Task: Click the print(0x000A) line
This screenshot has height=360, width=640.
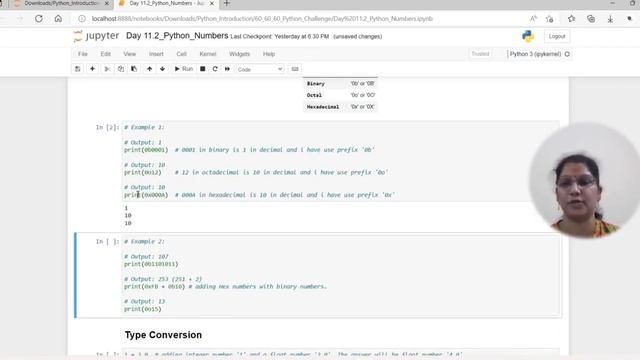Action: [146, 195]
